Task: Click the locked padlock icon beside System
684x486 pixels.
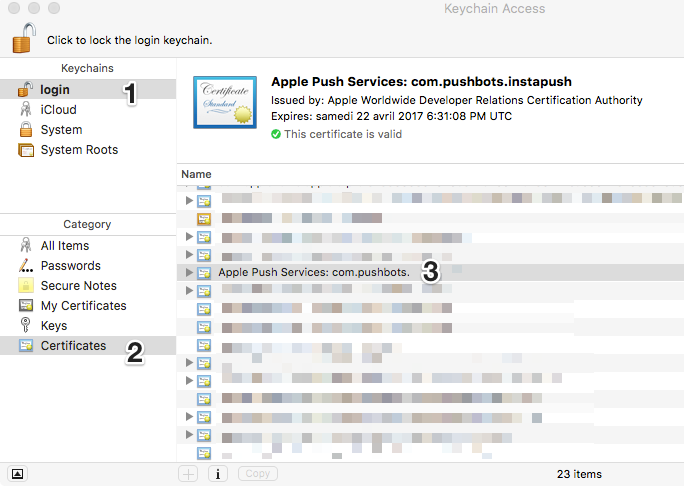Action: pyautogui.click(x=26, y=129)
